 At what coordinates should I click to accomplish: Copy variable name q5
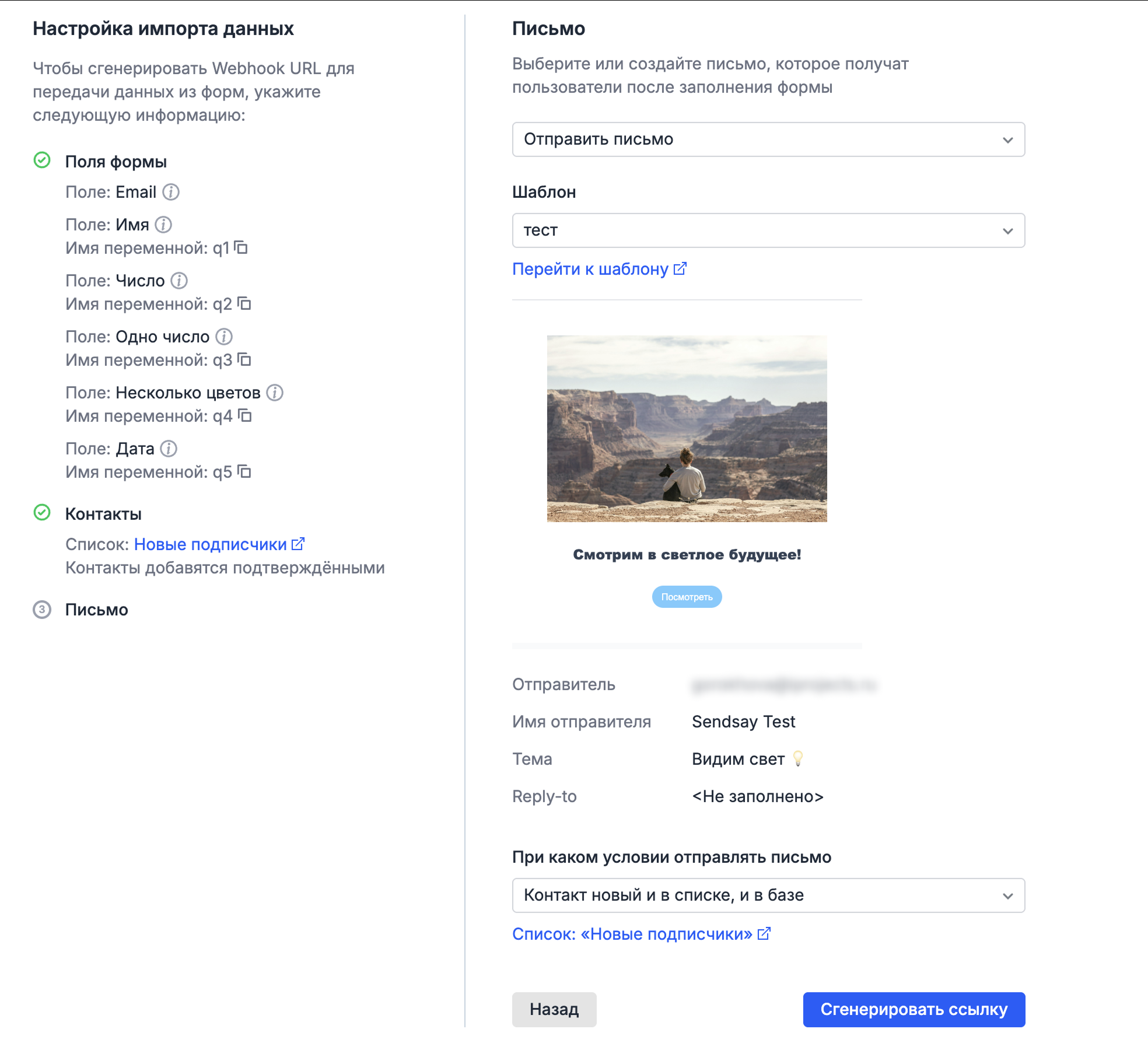[x=244, y=472]
